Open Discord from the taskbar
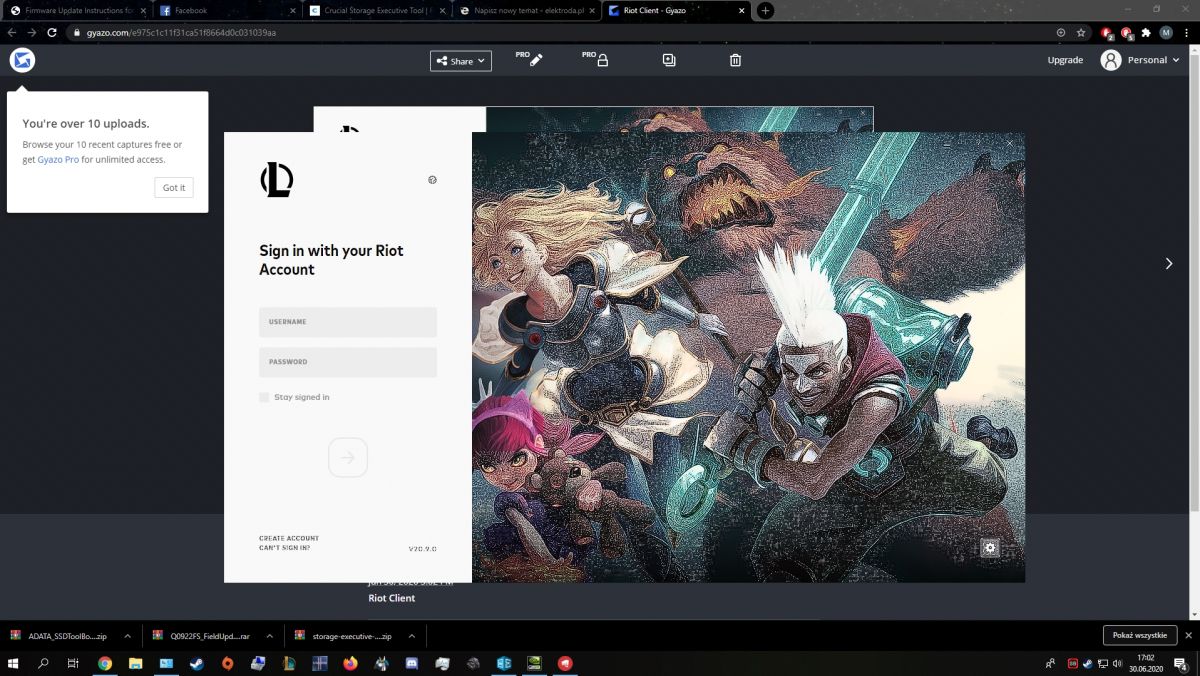 411,663
